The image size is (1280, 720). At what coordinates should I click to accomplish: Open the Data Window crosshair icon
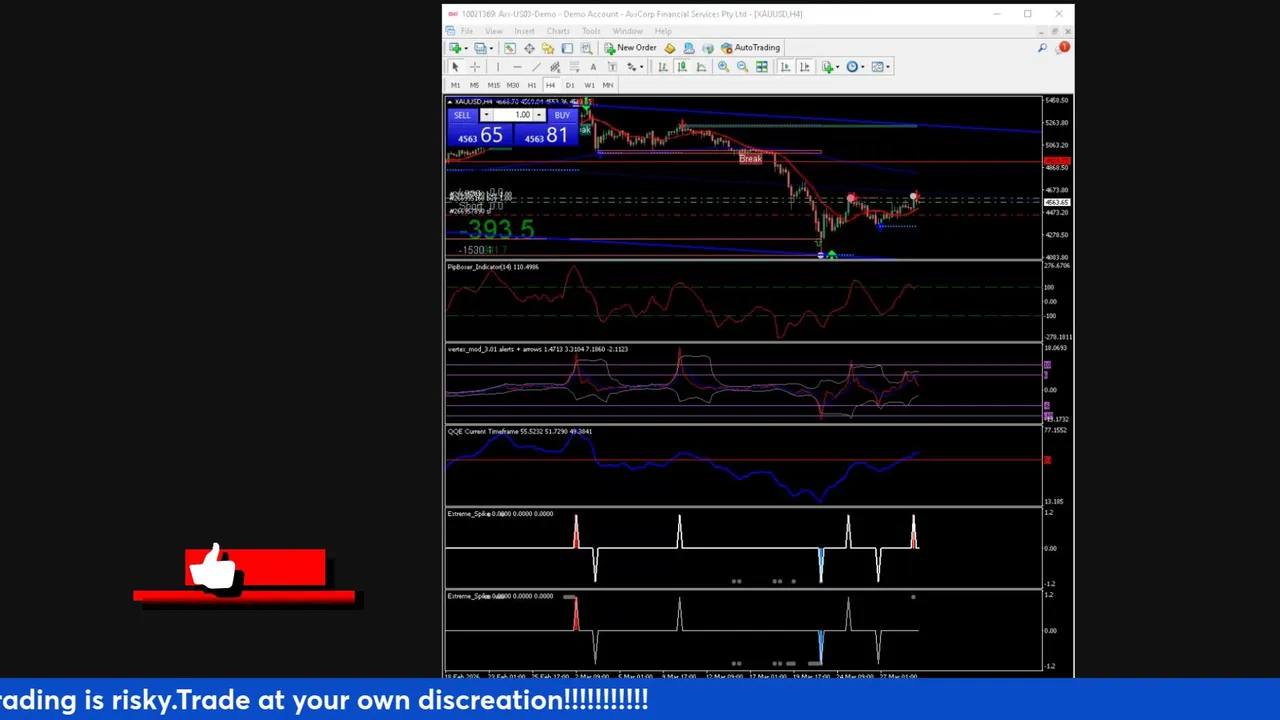529,48
